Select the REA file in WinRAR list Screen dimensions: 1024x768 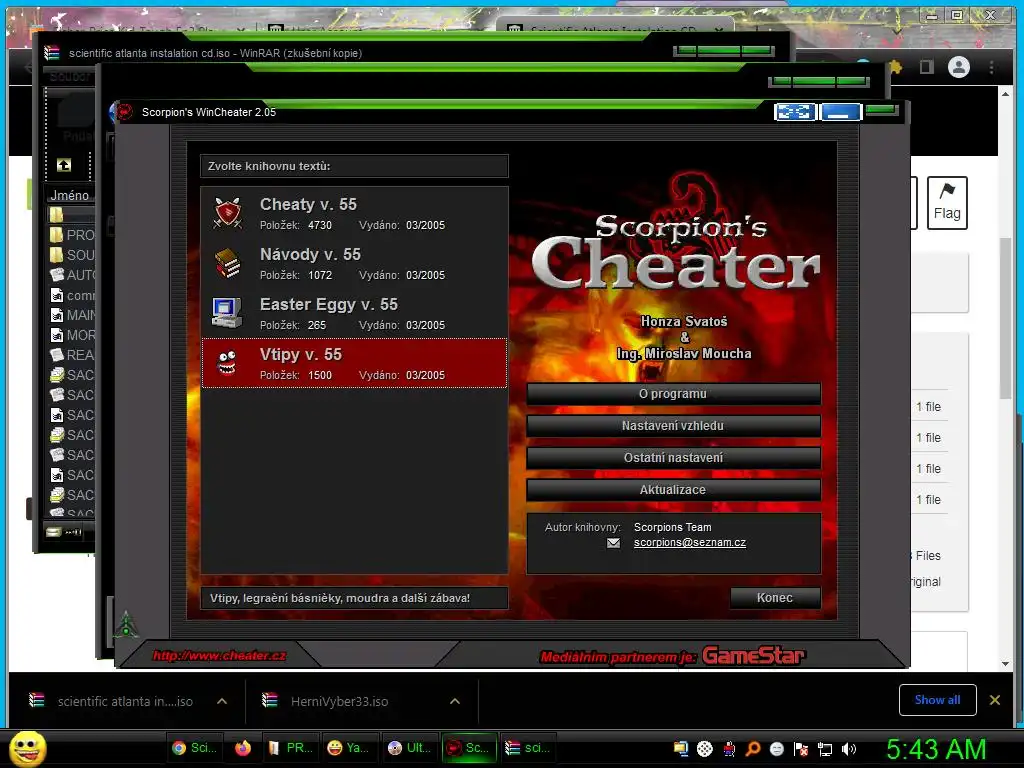click(72, 355)
